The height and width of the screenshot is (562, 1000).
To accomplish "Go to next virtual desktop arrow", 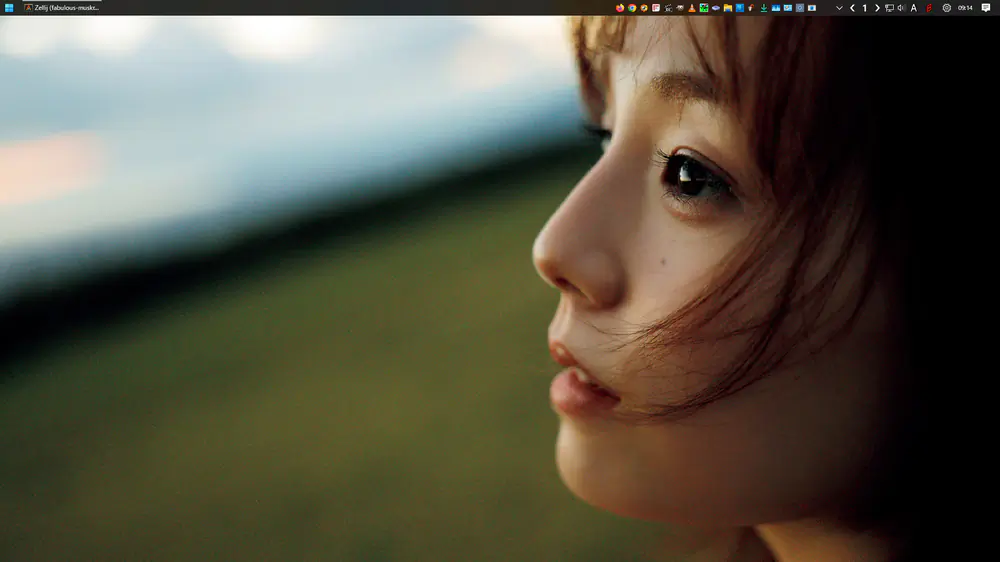I will click(877, 7).
